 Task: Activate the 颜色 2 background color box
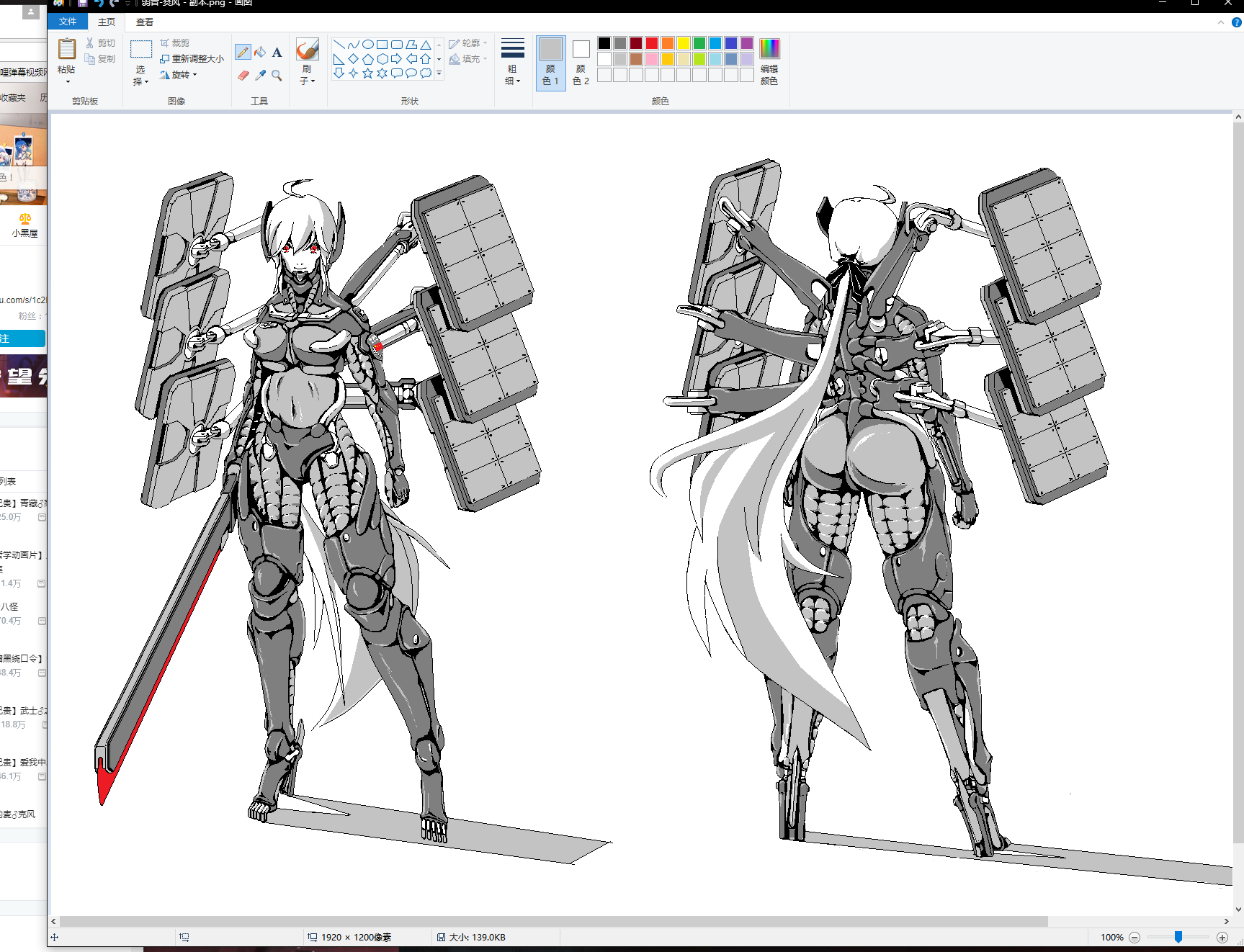[581, 62]
